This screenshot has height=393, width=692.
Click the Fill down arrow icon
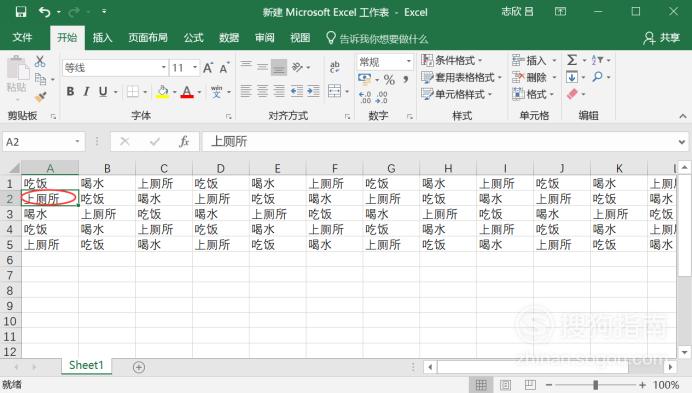pos(572,78)
